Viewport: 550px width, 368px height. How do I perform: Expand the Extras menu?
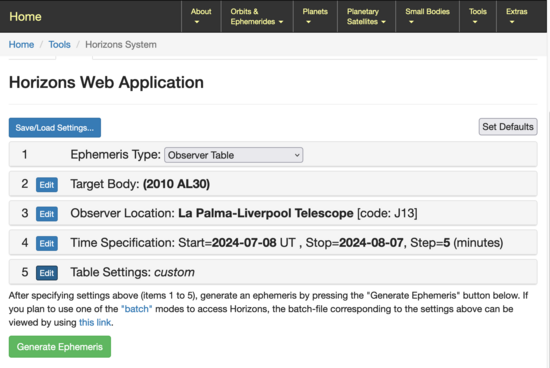pos(516,16)
